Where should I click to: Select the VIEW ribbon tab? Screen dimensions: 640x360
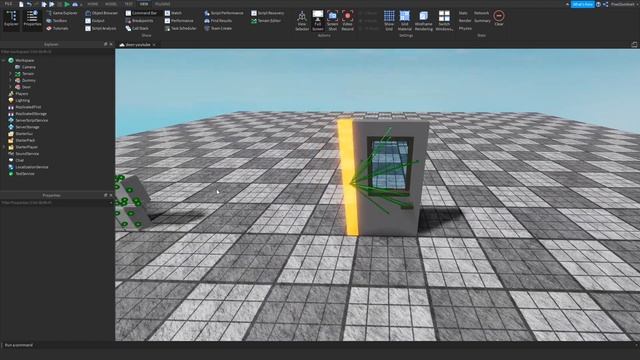tap(144, 4)
